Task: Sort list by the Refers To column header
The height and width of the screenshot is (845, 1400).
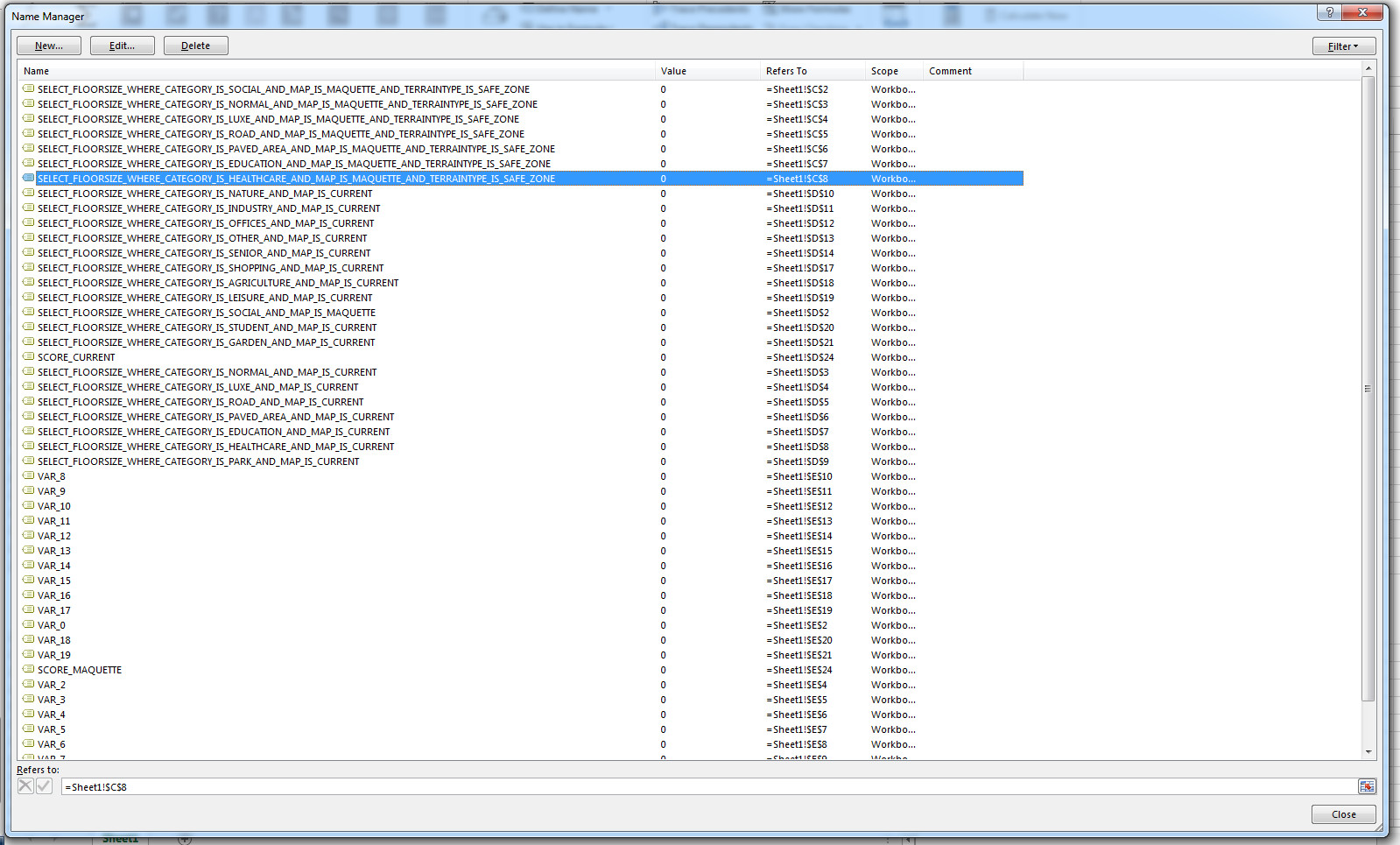Action: pos(812,71)
